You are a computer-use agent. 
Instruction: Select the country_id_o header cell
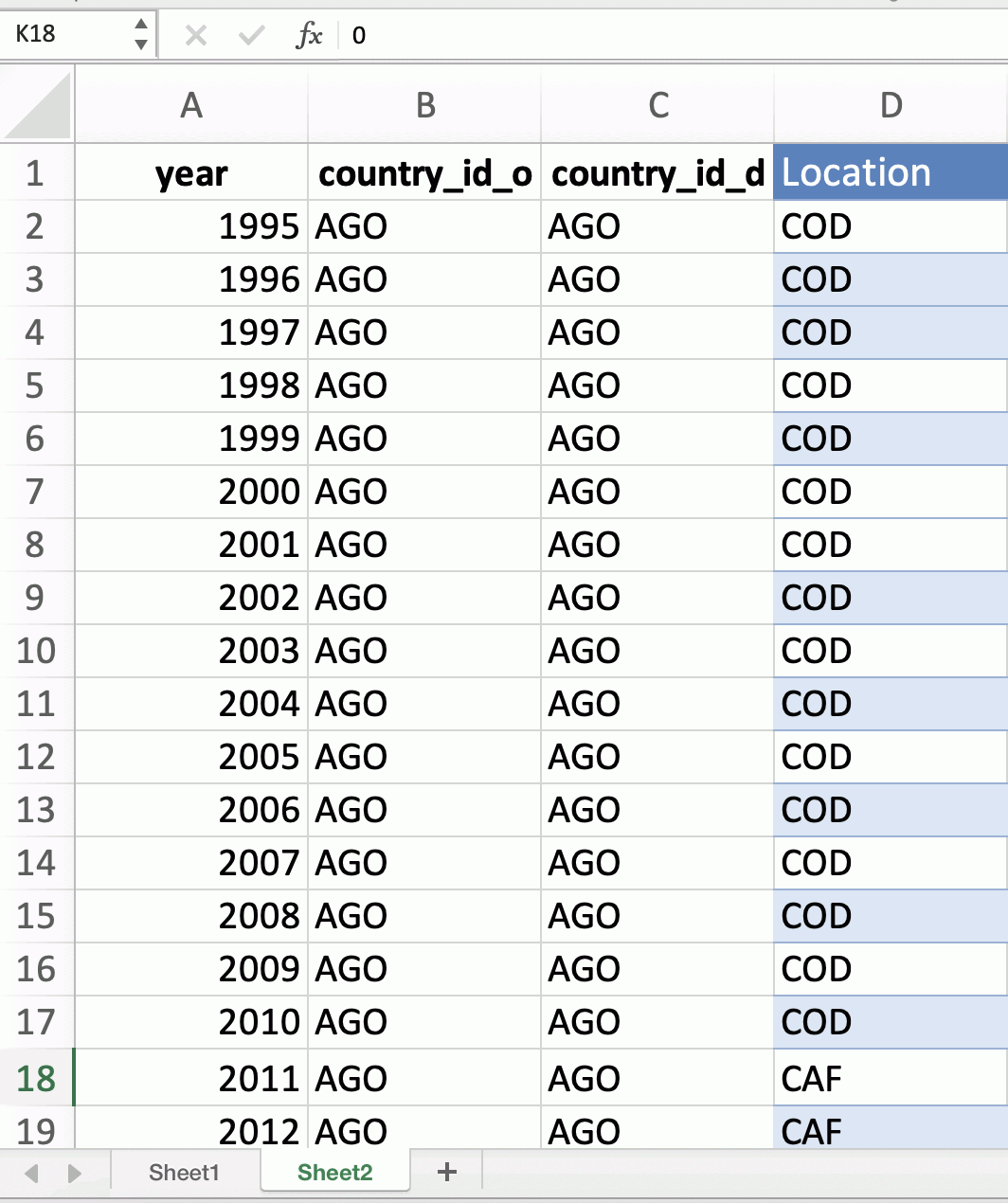click(424, 172)
